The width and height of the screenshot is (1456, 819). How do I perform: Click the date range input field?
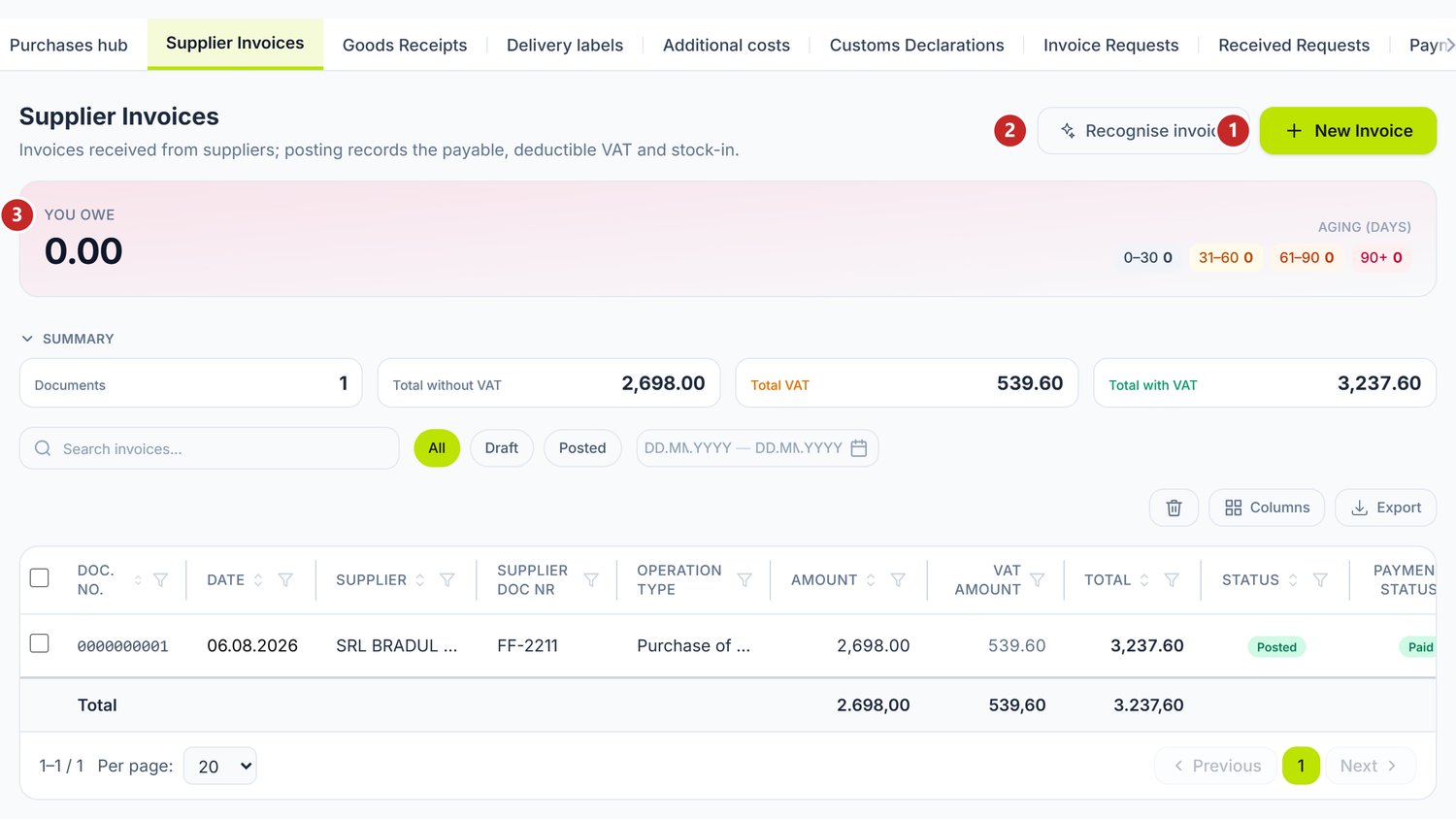[x=757, y=448]
